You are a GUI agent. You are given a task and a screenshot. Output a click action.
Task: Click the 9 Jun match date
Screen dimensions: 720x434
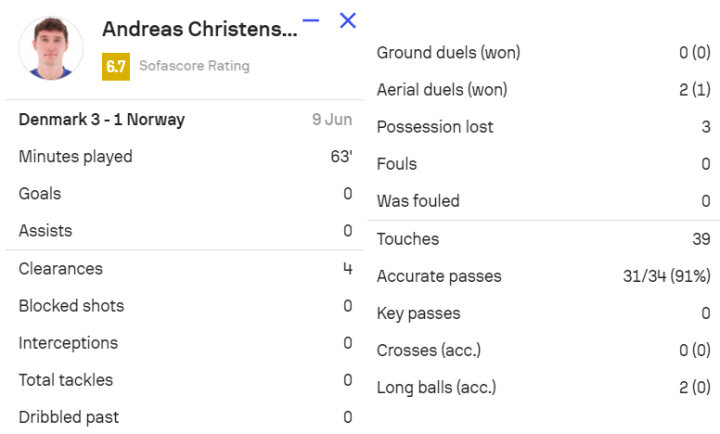pyautogui.click(x=331, y=120)
